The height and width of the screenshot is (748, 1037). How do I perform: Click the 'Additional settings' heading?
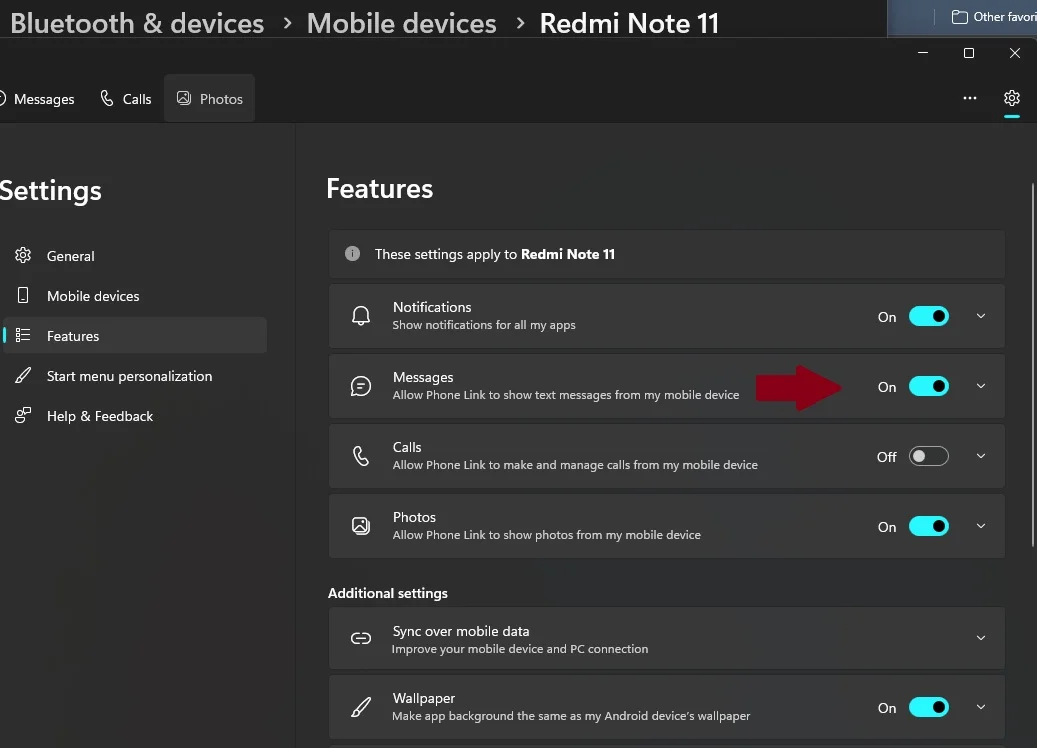388,593
